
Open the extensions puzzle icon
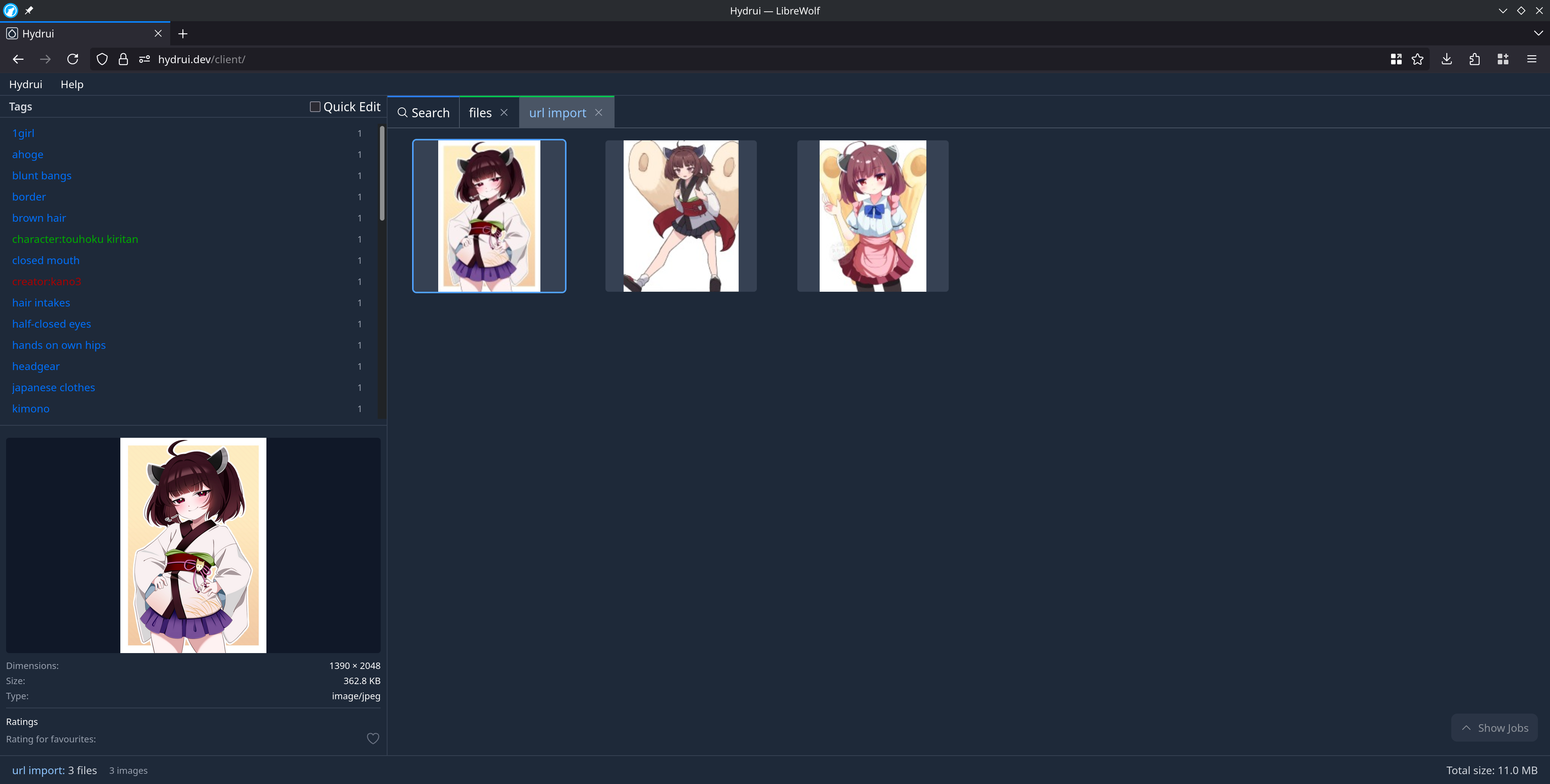point(1474,59)
